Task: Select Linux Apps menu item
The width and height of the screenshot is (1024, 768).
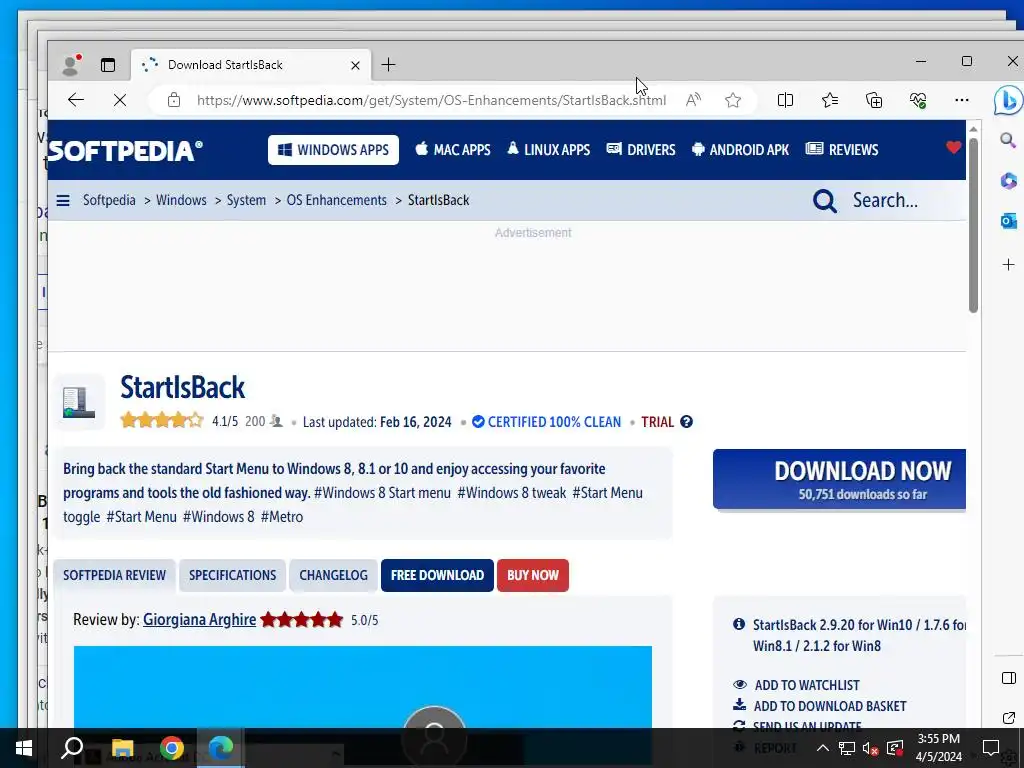Action: tap(549, 150)
